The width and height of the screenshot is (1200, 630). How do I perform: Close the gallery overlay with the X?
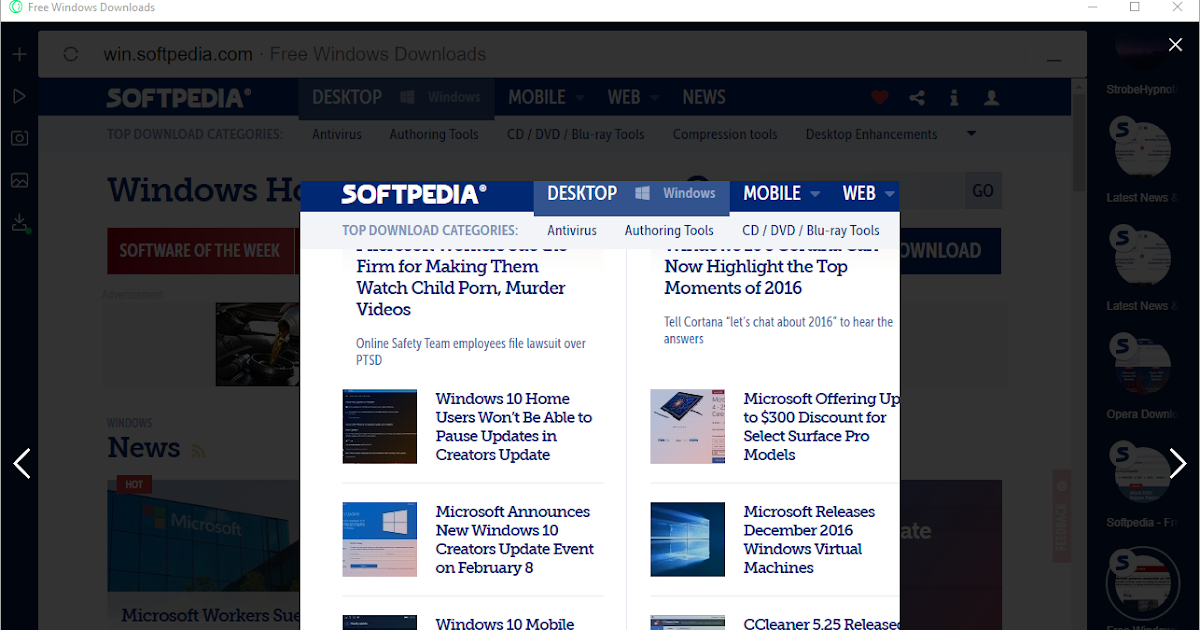click(1176, 44)
